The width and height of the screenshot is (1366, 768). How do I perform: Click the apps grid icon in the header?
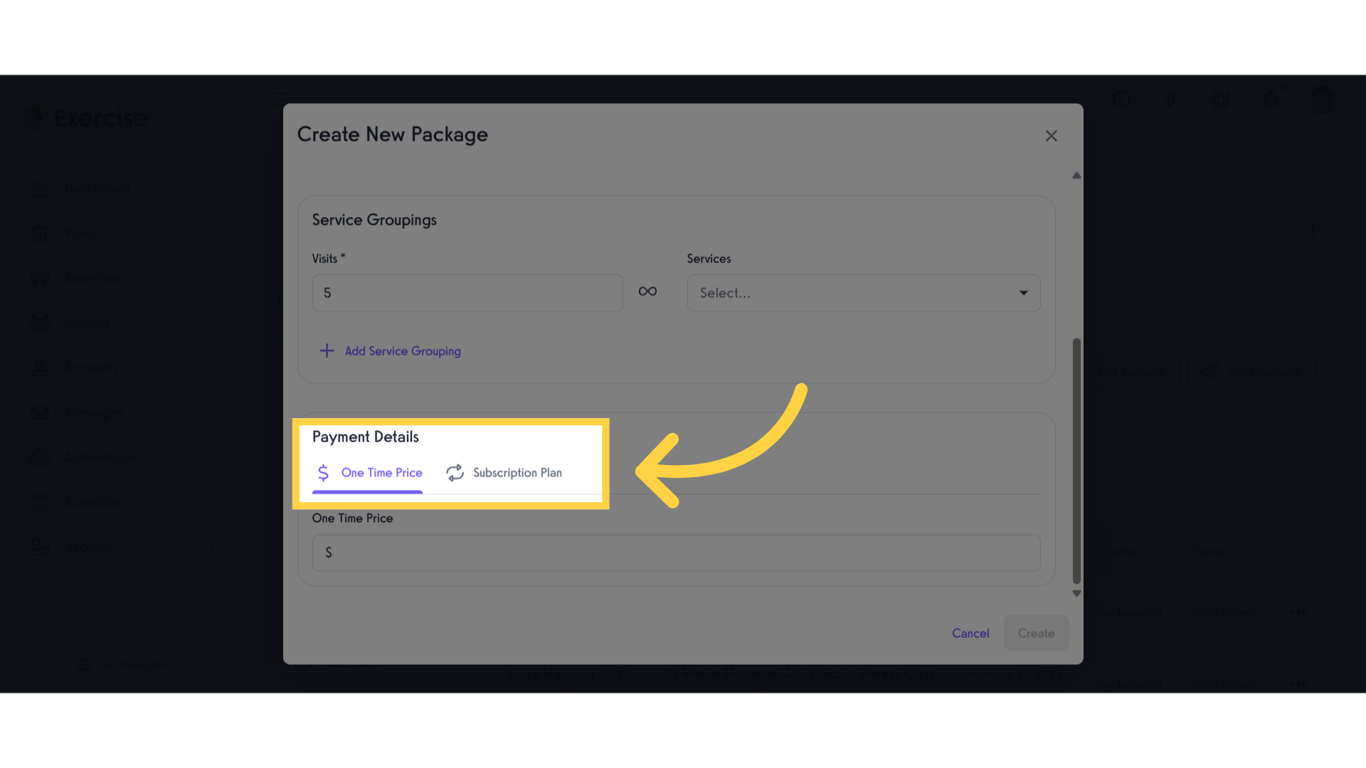(x=1221, y=100)
